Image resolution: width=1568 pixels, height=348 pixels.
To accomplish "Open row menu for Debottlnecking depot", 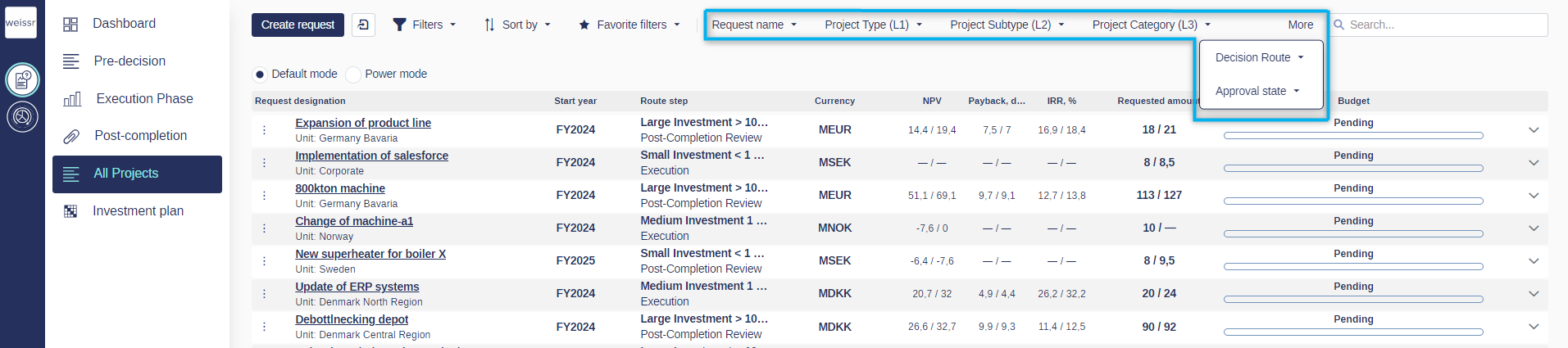I will (x=264, y=327).
